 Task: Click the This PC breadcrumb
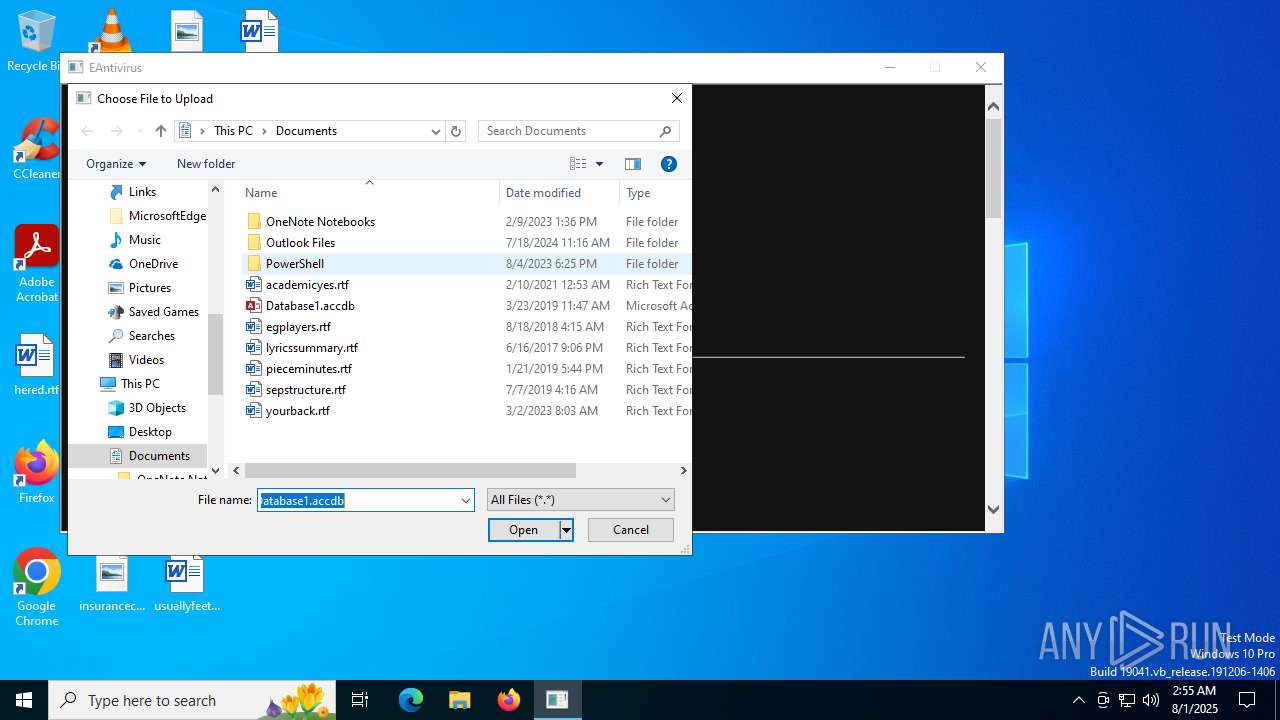click(x=233, y=131)
